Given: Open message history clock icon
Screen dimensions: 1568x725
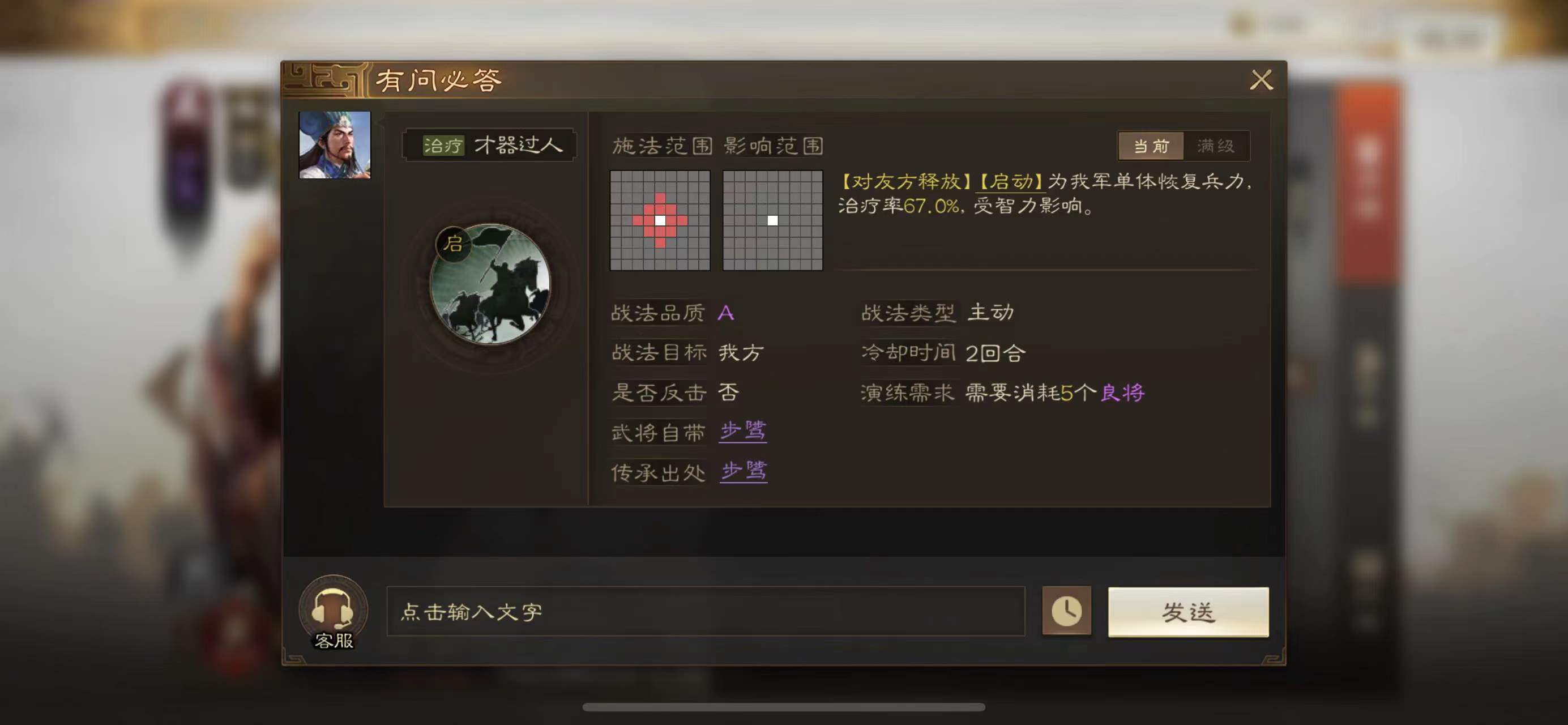Looking at the screenshot, I should tap(1066, 611).
